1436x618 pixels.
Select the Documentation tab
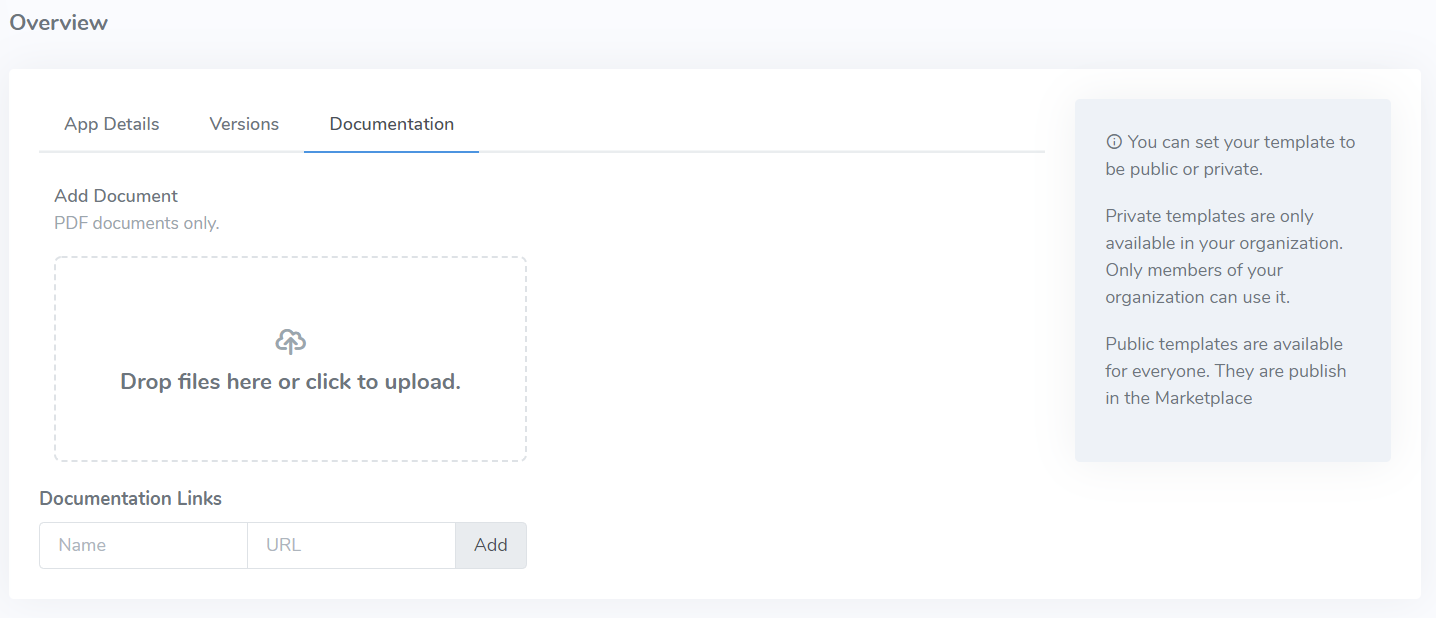click(392, 124)
